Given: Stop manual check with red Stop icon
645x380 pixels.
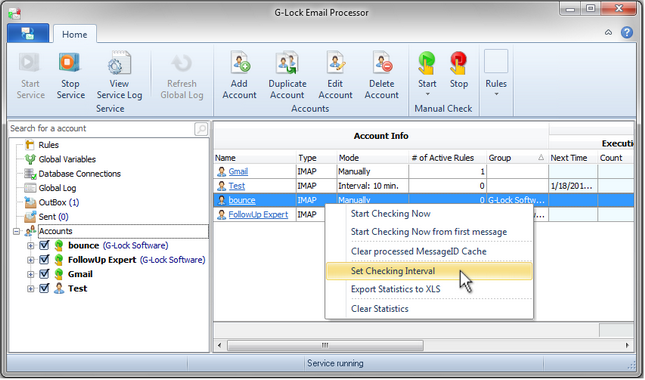Looking at the screenshot, I should (458, 63).
